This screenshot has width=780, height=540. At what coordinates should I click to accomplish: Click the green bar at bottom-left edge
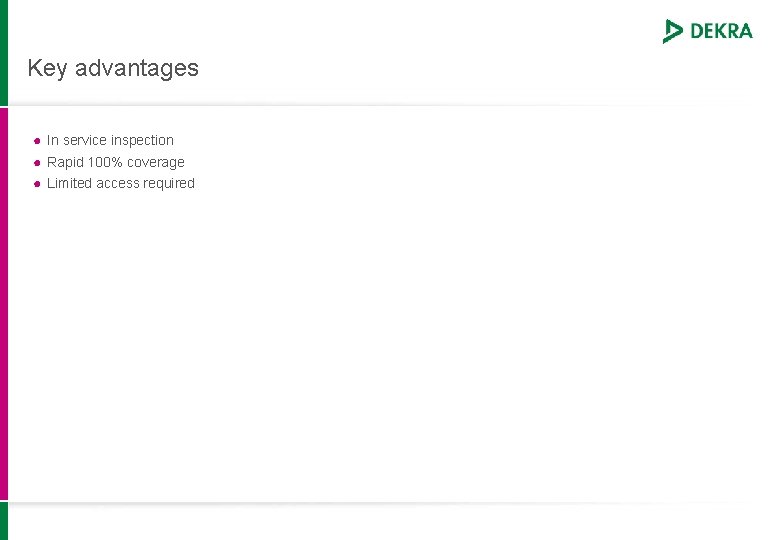[x=4, y=521]
